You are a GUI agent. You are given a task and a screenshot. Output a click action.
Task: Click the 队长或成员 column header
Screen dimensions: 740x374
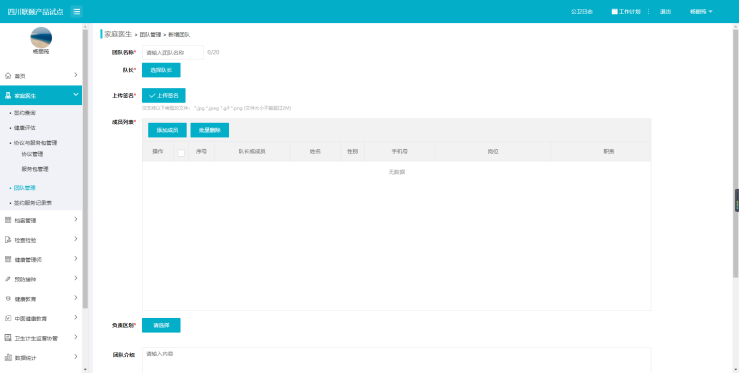[252, 152]
